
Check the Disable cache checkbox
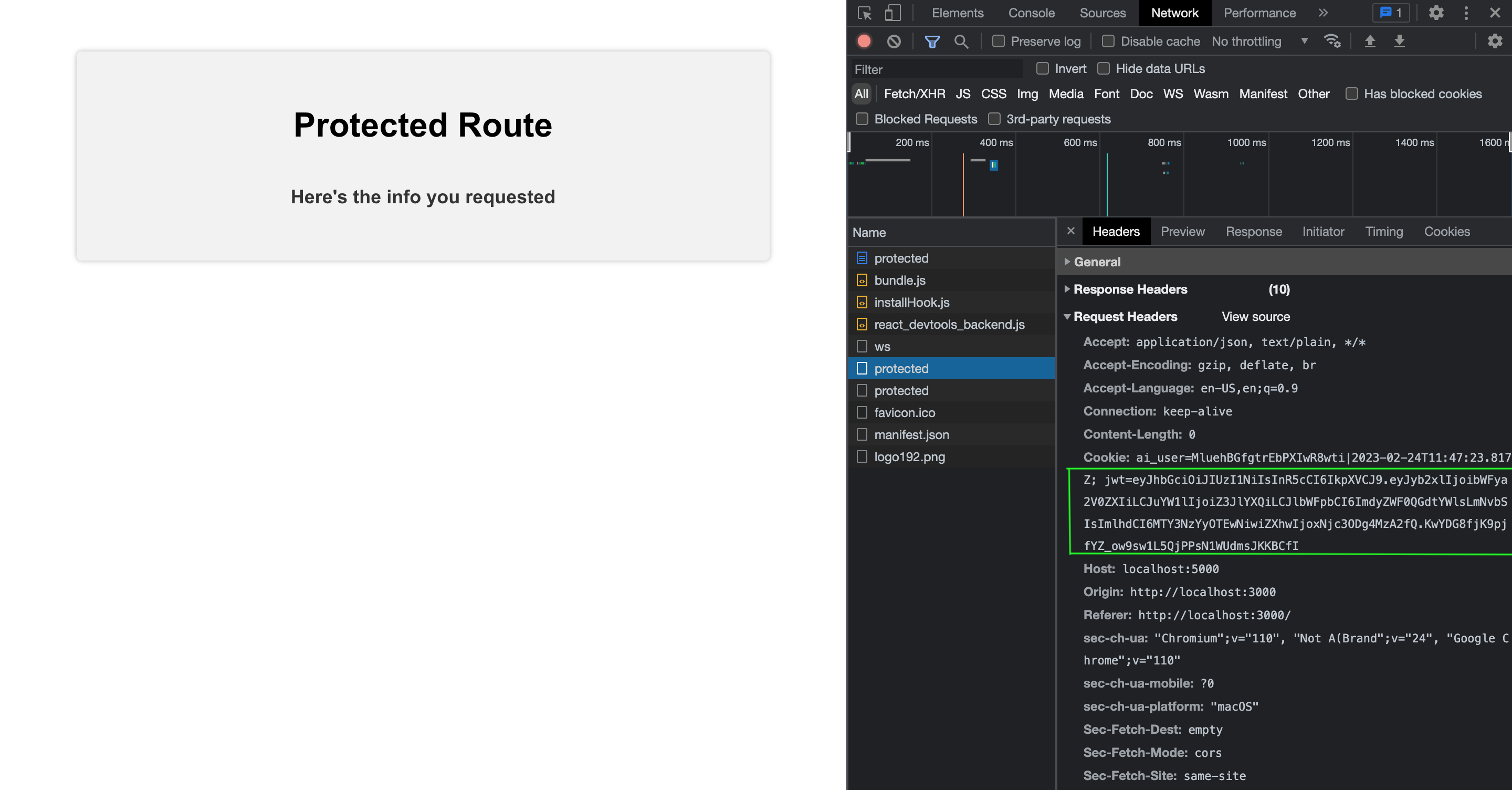click(1108, 41)
